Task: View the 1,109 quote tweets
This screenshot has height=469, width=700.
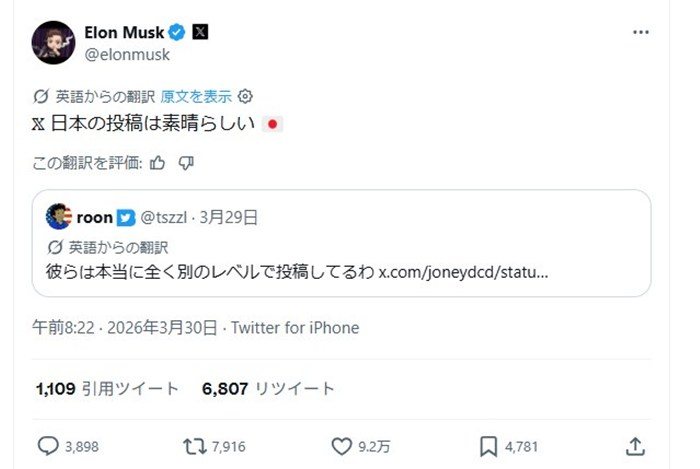Action: click(107, 389)
